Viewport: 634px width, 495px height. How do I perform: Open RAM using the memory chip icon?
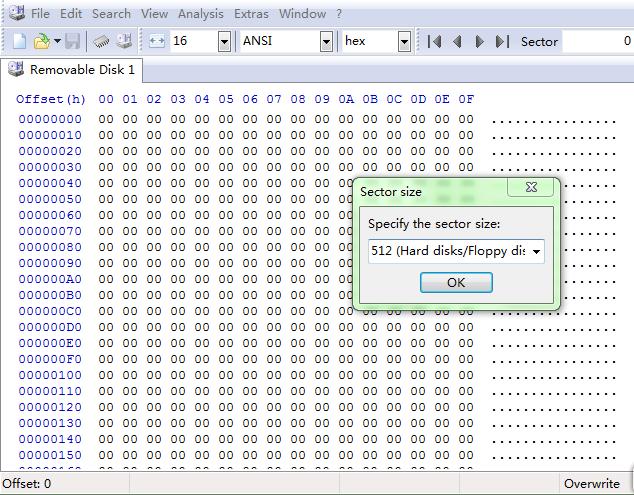tap(101, 41)
